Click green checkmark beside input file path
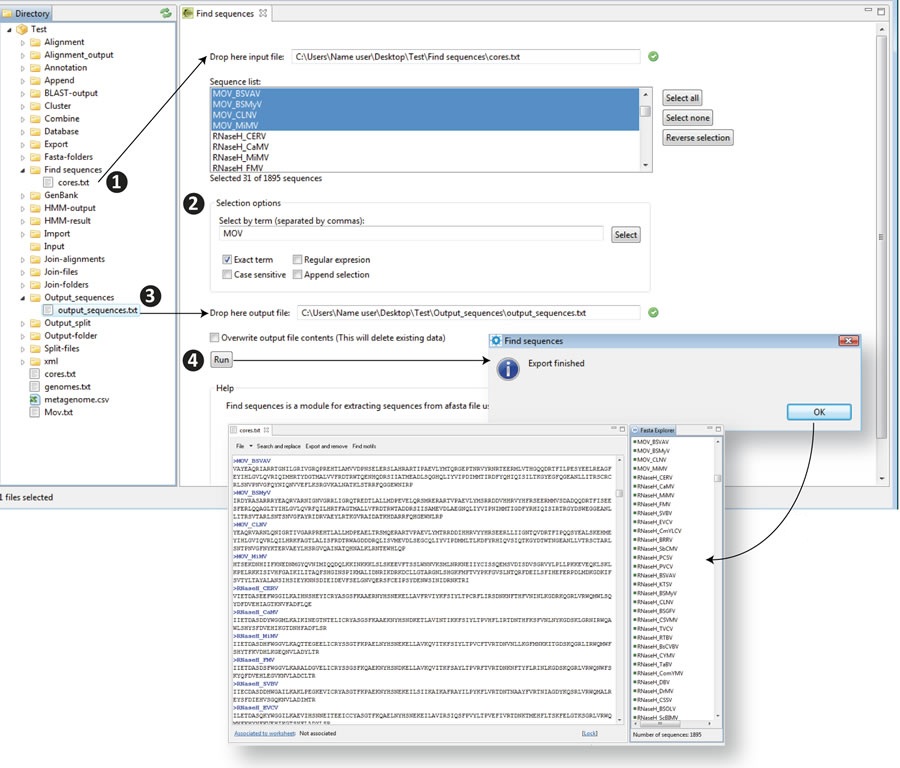900x768 pixels. tap(653, 57)
